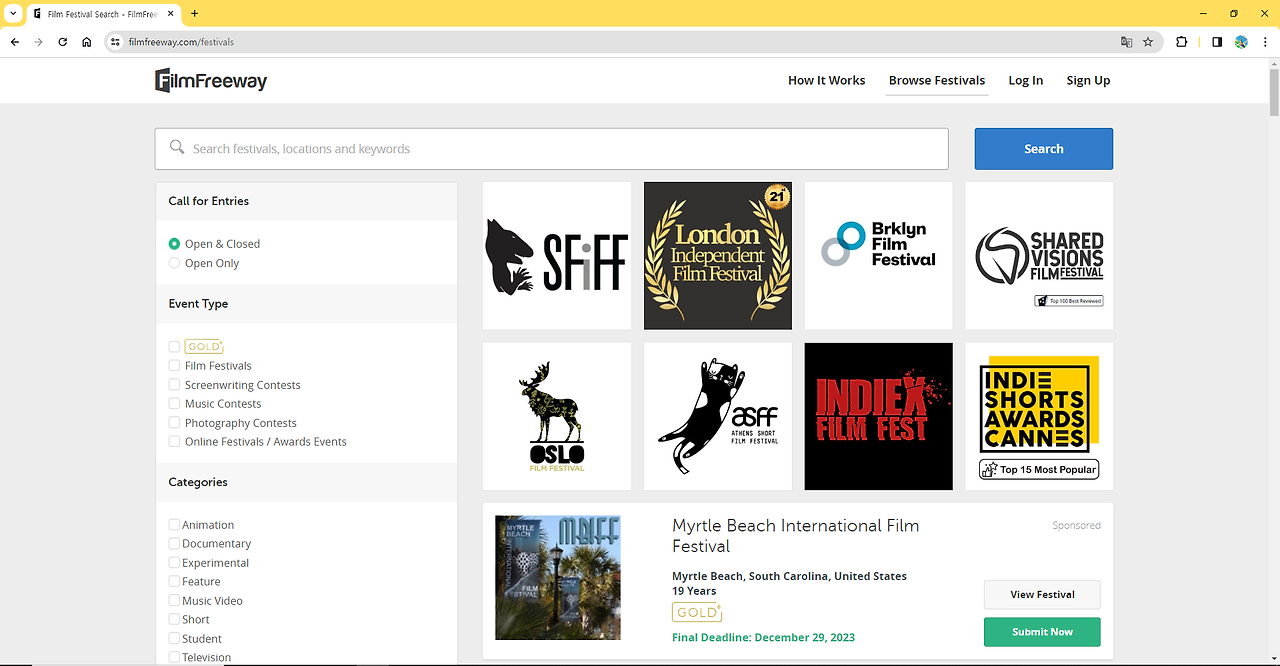Open the How It Works menu item
Image resolution: width=1280 pixels, height=666 pixels.
click(x=827, y=81)
